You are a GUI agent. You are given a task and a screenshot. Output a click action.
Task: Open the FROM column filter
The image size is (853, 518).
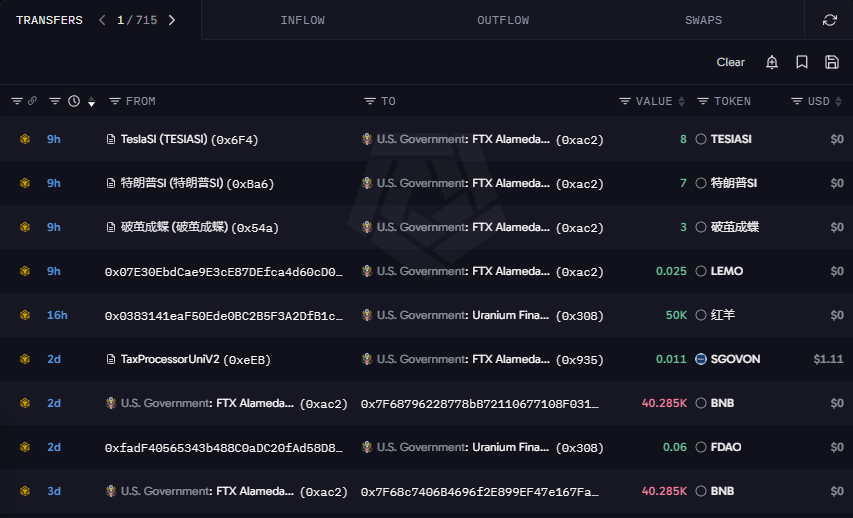point(114,101)
